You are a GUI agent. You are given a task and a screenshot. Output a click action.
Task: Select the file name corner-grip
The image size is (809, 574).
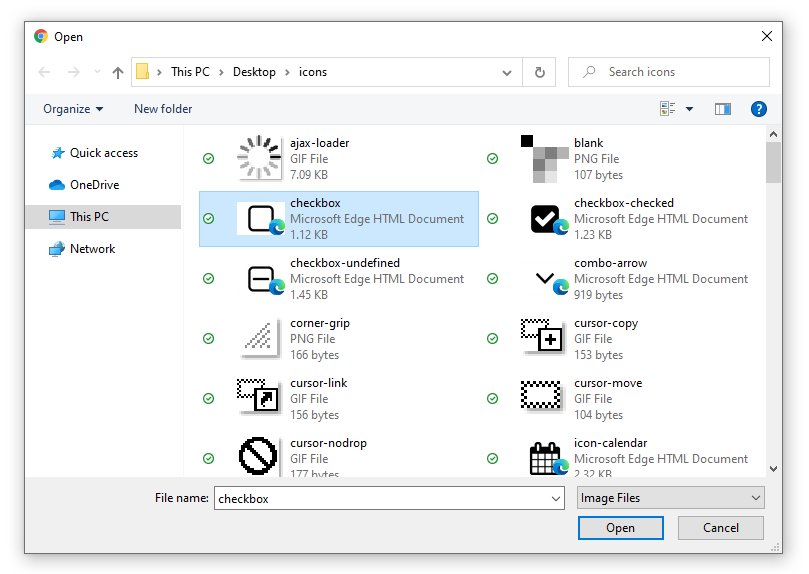(x=320, y=323)
